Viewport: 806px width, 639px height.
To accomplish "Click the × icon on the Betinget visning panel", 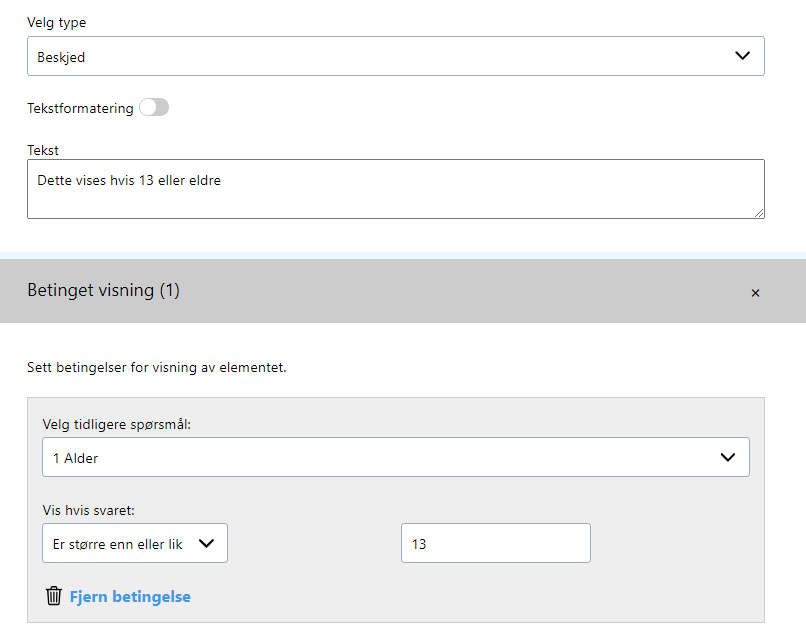I will point(757,292).
